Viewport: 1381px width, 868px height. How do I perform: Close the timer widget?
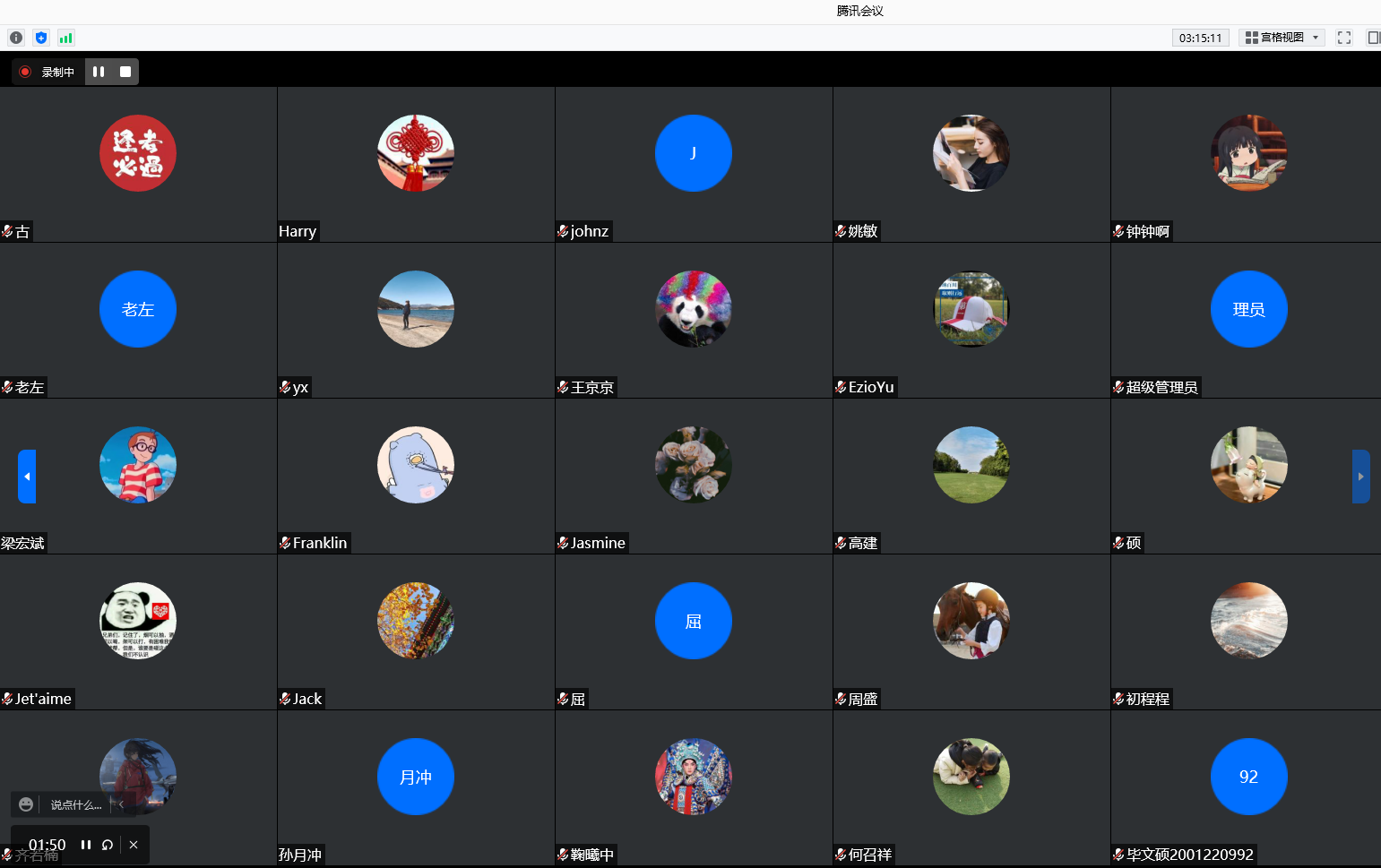(134, 845)
